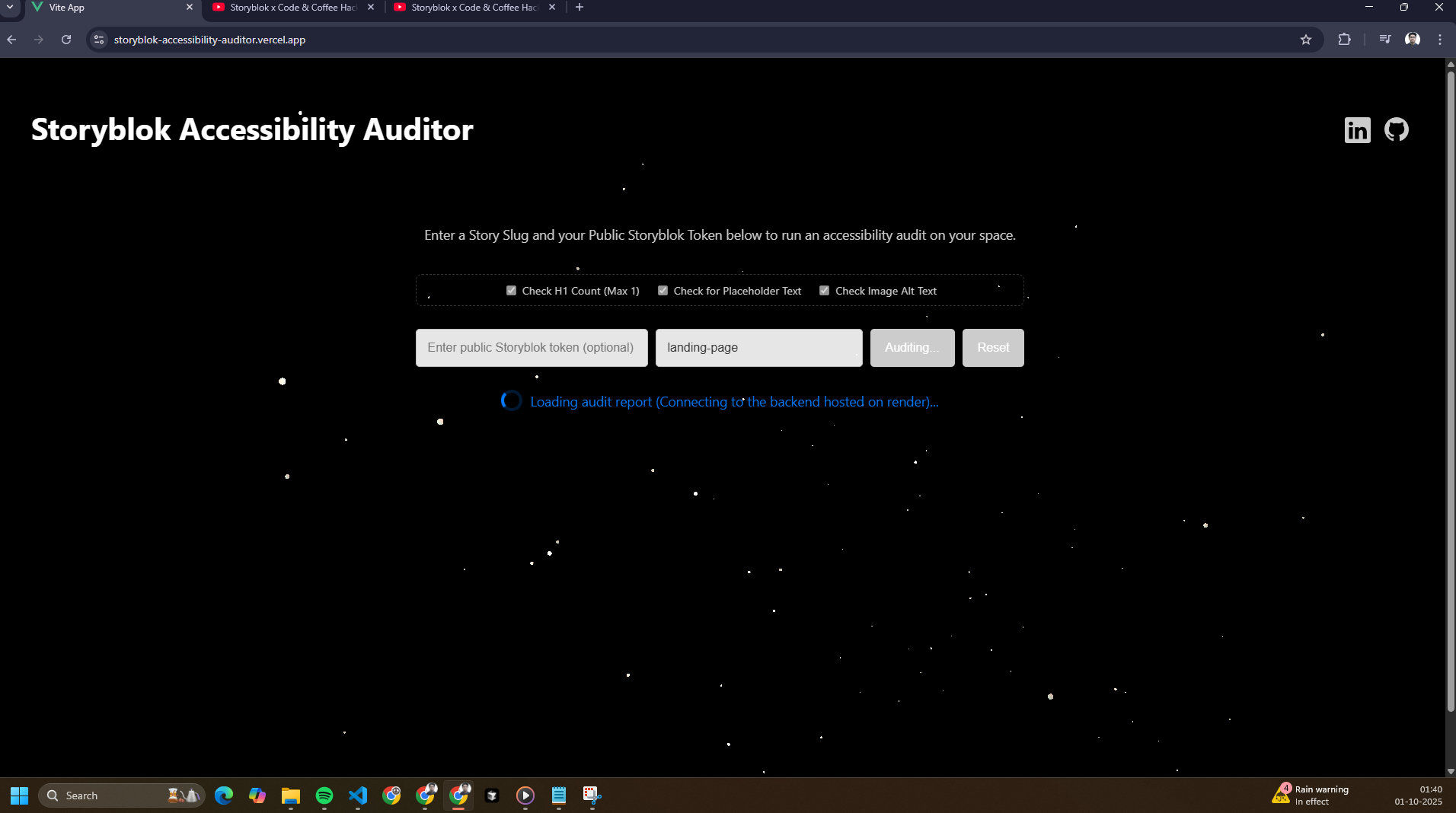The height and width of the screenshot is (813, 1456).
Task: Go back in browser history
Action: tap(11, 40)
